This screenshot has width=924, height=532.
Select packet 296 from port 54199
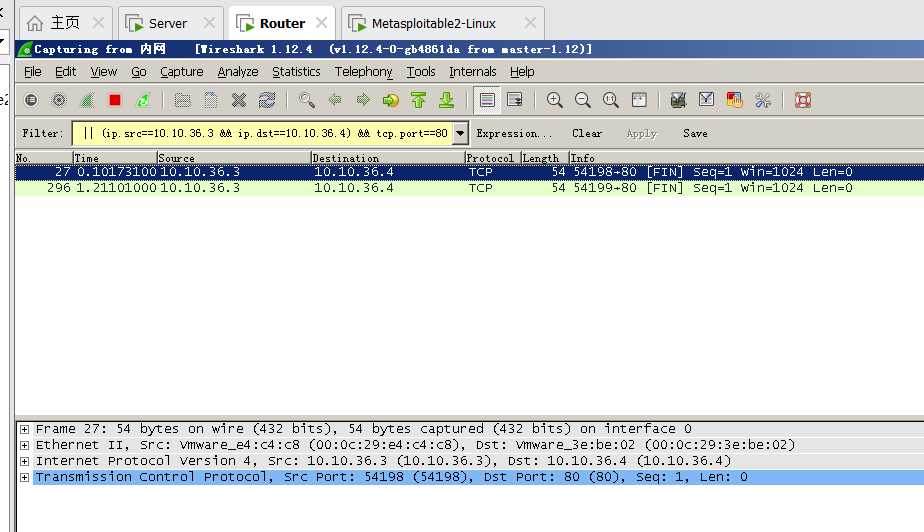click(x=469, y=188)
